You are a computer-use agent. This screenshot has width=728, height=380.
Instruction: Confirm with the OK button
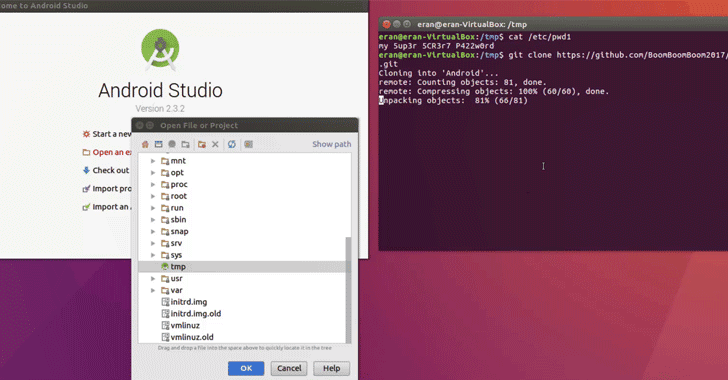[x=246, y=368]
